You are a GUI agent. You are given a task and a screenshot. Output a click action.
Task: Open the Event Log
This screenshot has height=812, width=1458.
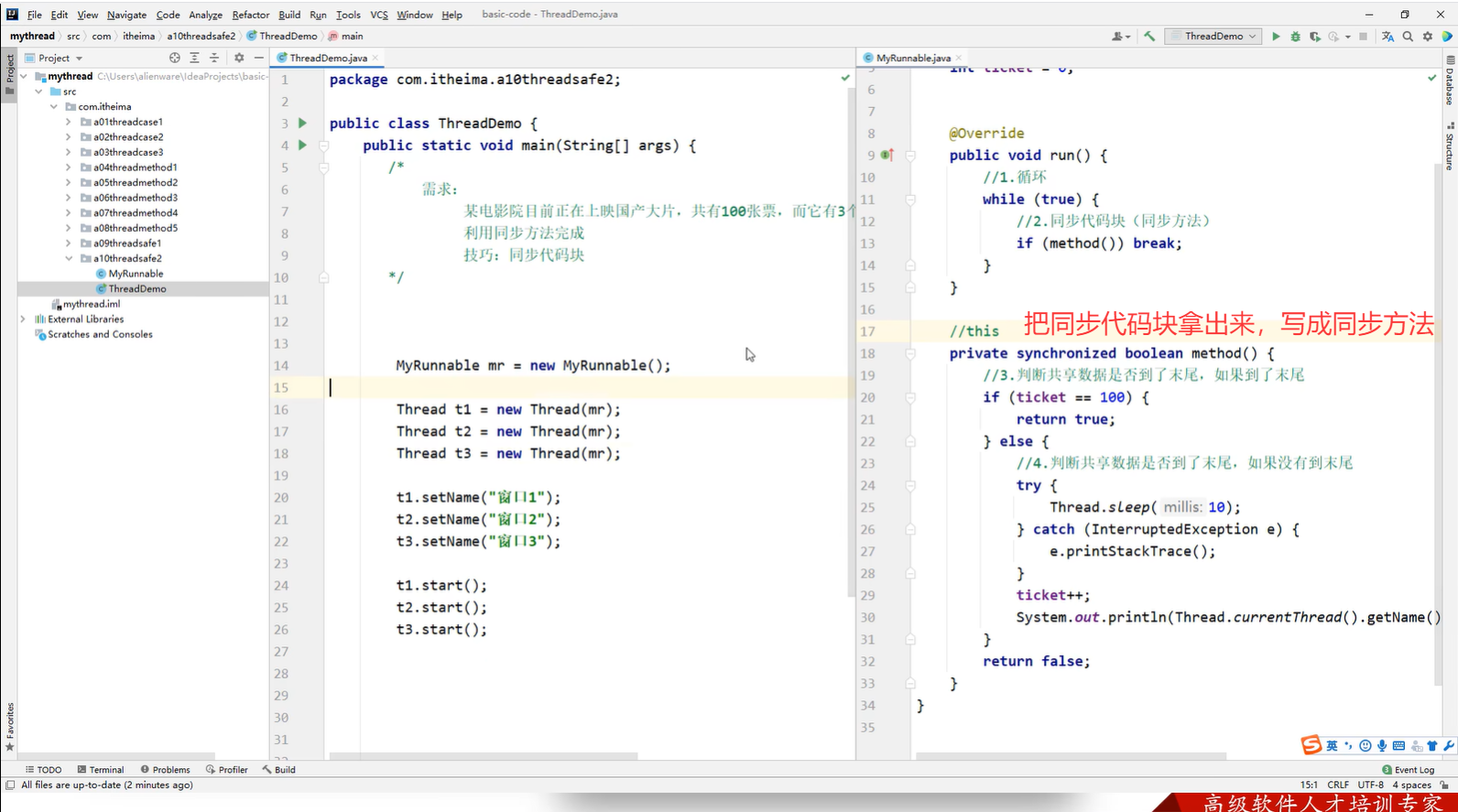point(1409,770)
